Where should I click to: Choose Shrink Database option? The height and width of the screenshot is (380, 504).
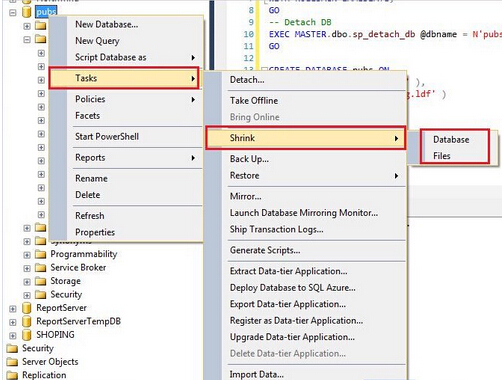(451, 140)
